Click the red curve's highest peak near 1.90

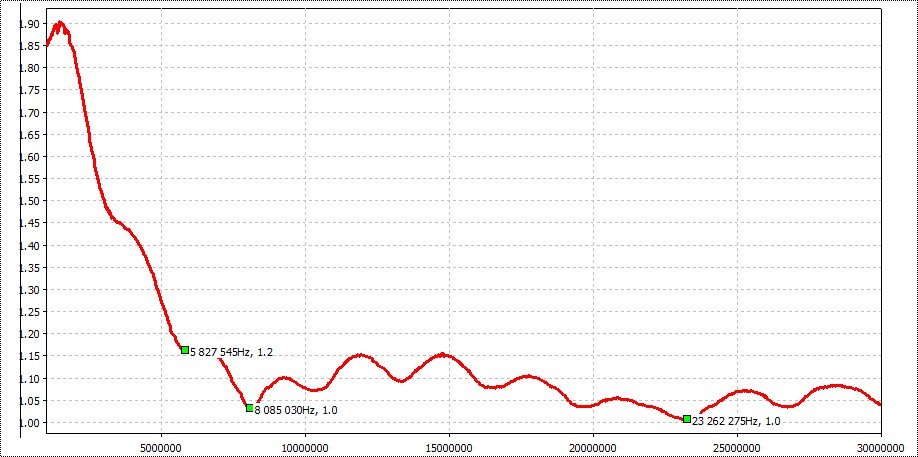[x=59, y=22]
